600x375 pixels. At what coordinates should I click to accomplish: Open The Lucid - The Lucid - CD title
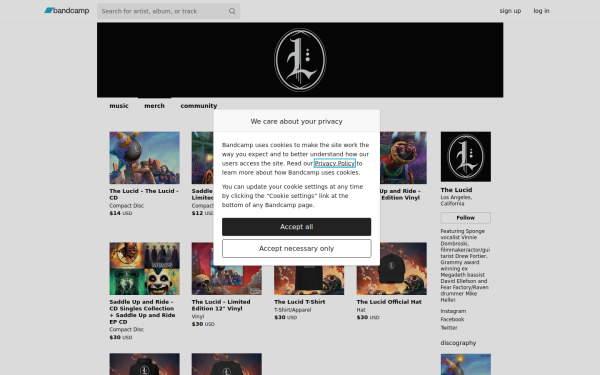[x=144, y=194]
